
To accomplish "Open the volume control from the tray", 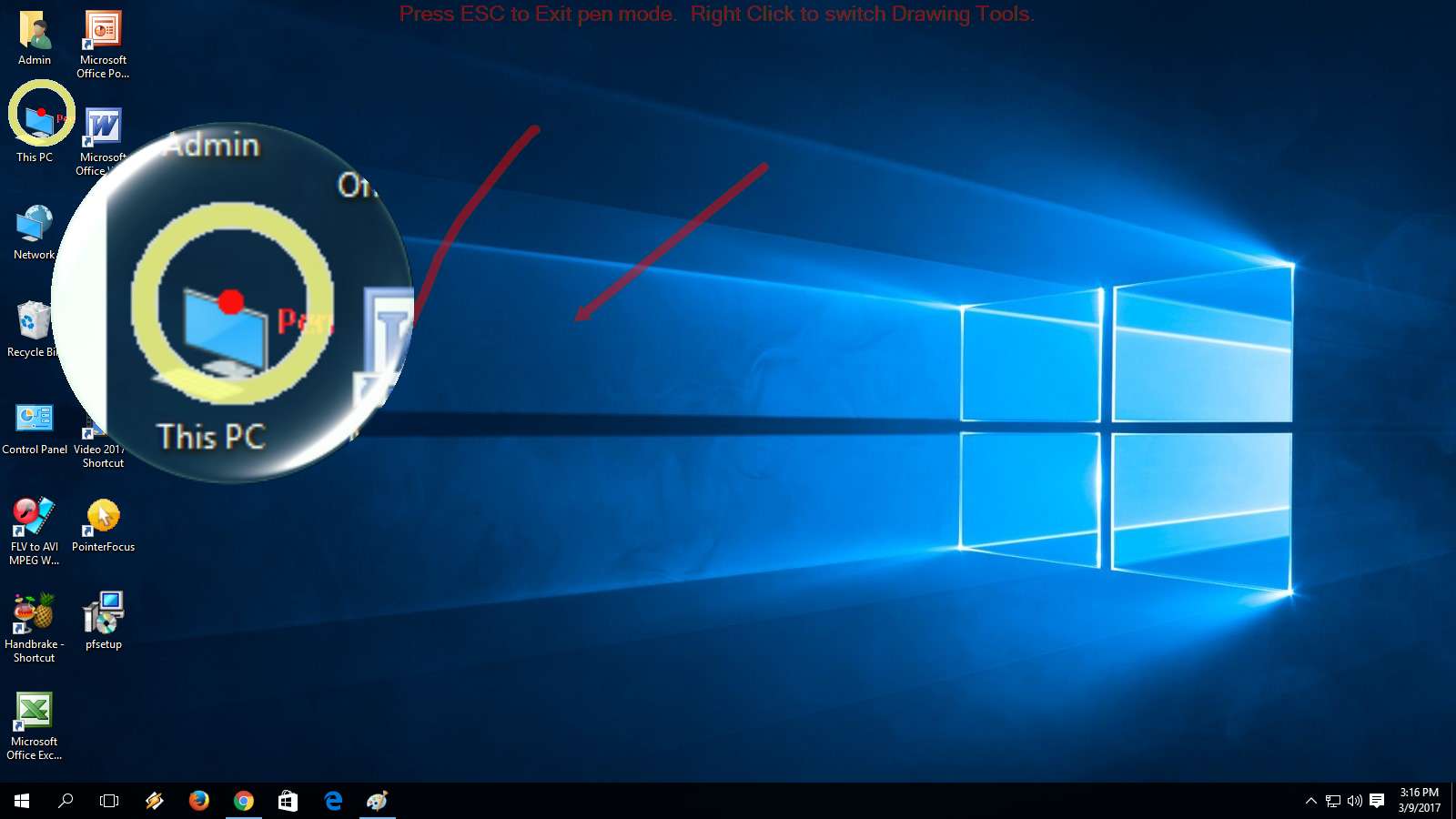I will tap(1353, 801).
